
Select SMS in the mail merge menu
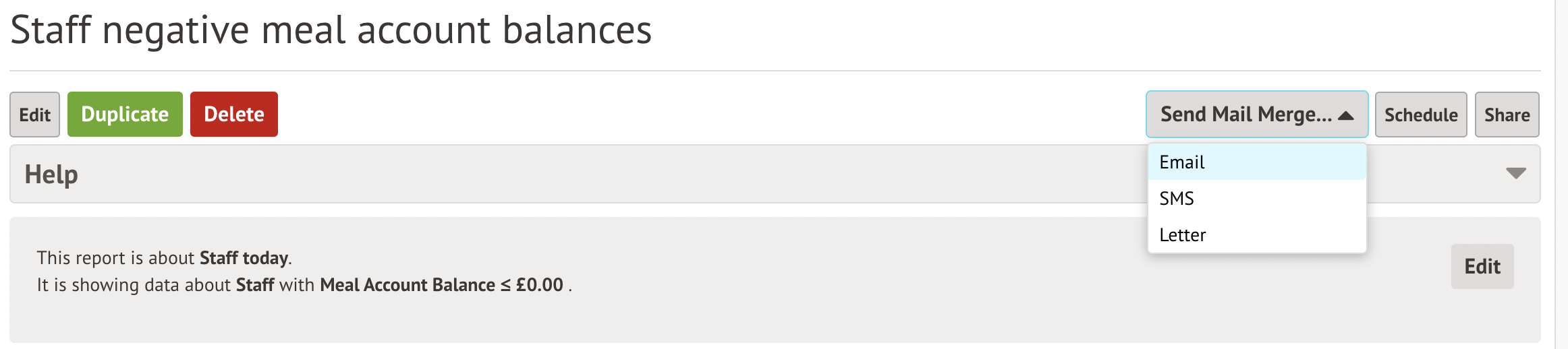[1177, 199]
